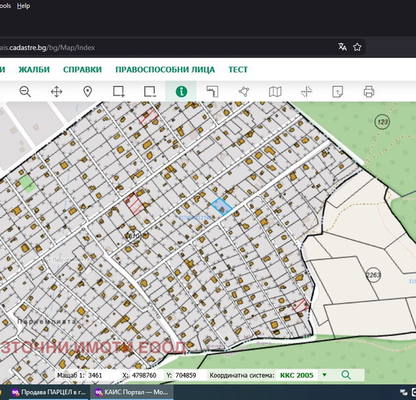Open the СПРАВКИ menu

[82, 70]
